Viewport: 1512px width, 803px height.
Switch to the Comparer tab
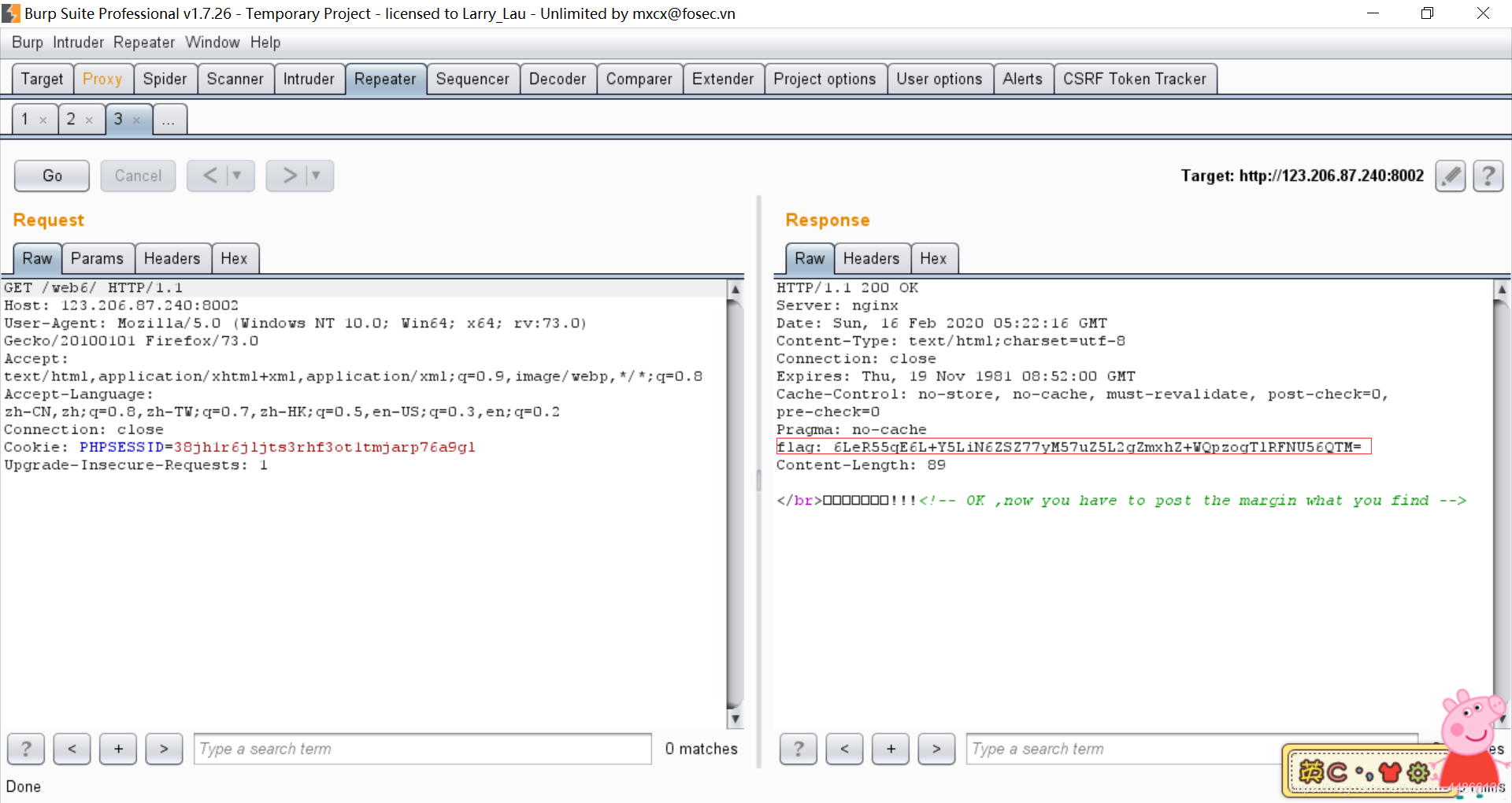639,79
